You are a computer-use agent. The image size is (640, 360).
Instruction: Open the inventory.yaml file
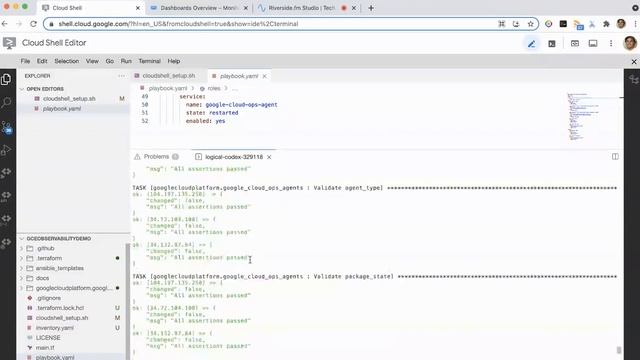pos(55,328)
